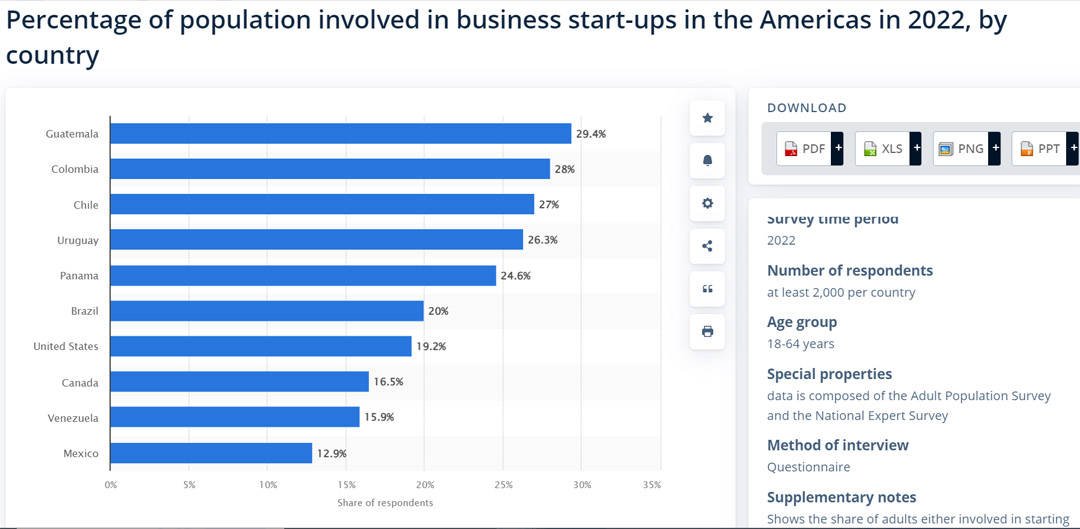Click the United States 19.2% bar

pos(261,346)
